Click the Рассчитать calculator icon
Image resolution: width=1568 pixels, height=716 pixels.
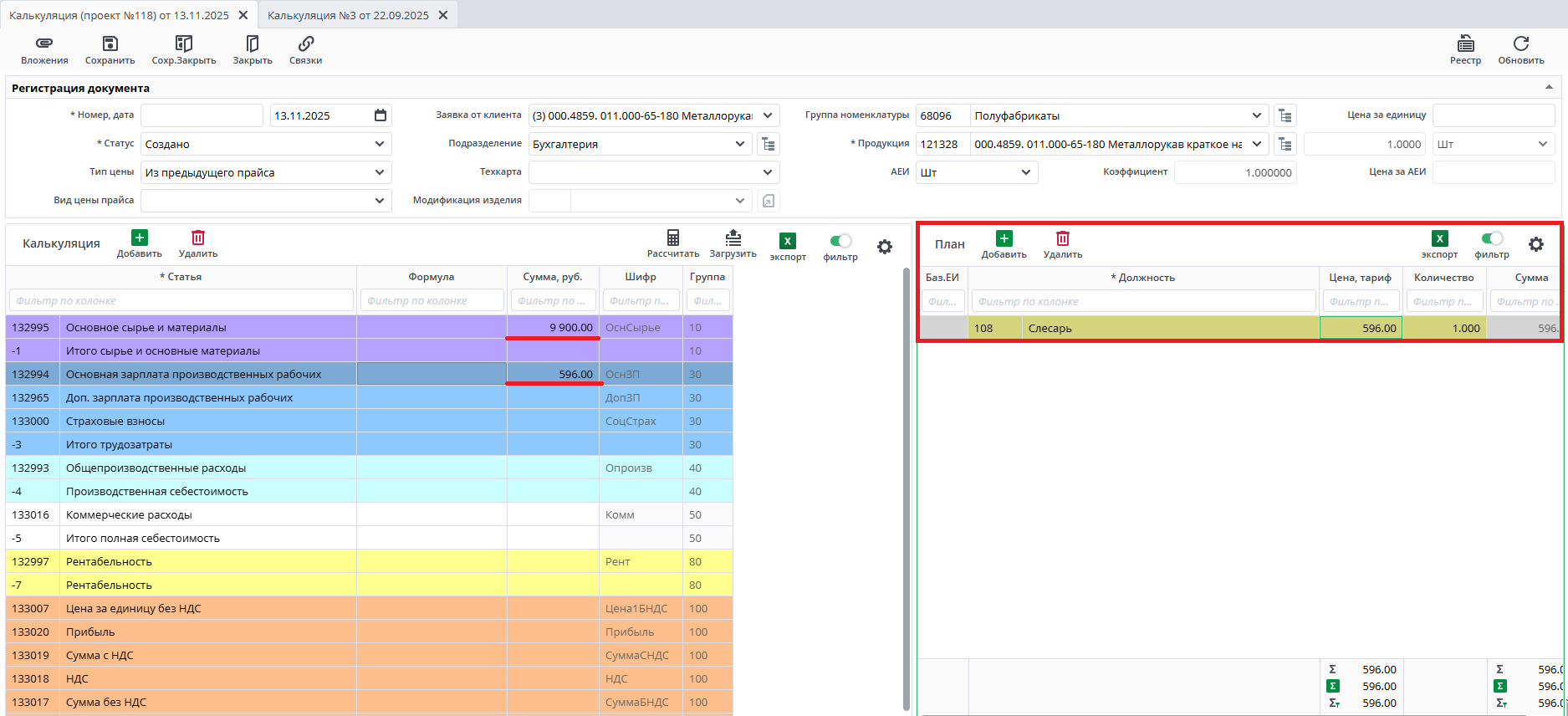tap(672, 238)
